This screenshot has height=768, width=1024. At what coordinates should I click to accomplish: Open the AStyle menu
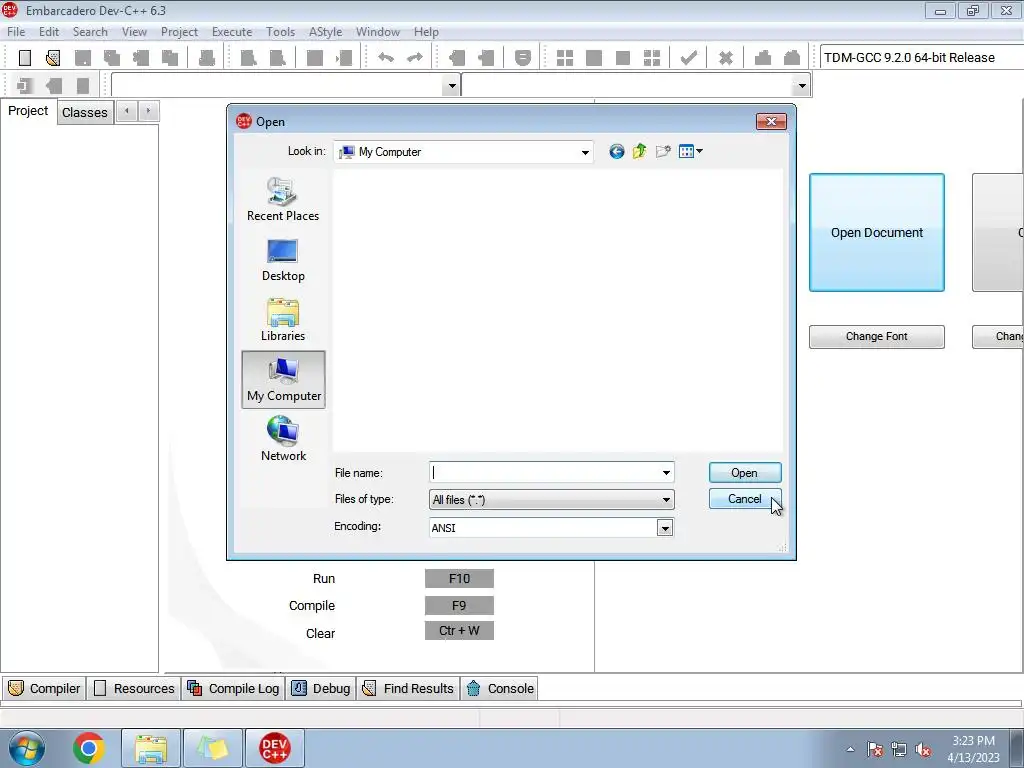pyautogui.click(x=325, y=32)
